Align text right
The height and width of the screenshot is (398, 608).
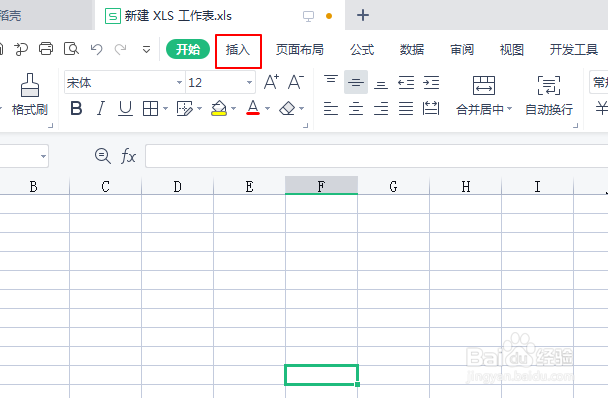click(x=381, y=109)
